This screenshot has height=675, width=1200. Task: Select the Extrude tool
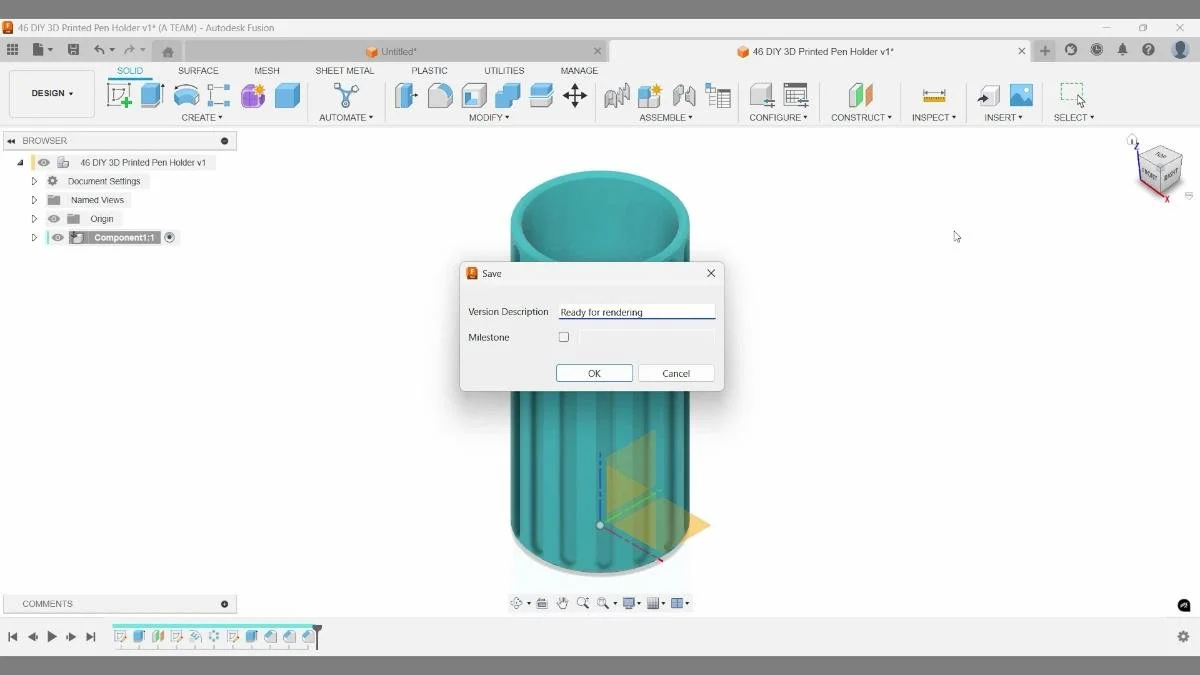click(150, 95)
